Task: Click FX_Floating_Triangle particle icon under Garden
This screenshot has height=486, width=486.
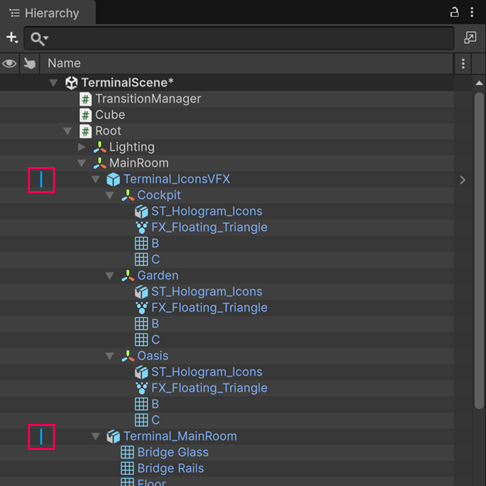Action: click(142, 308)
